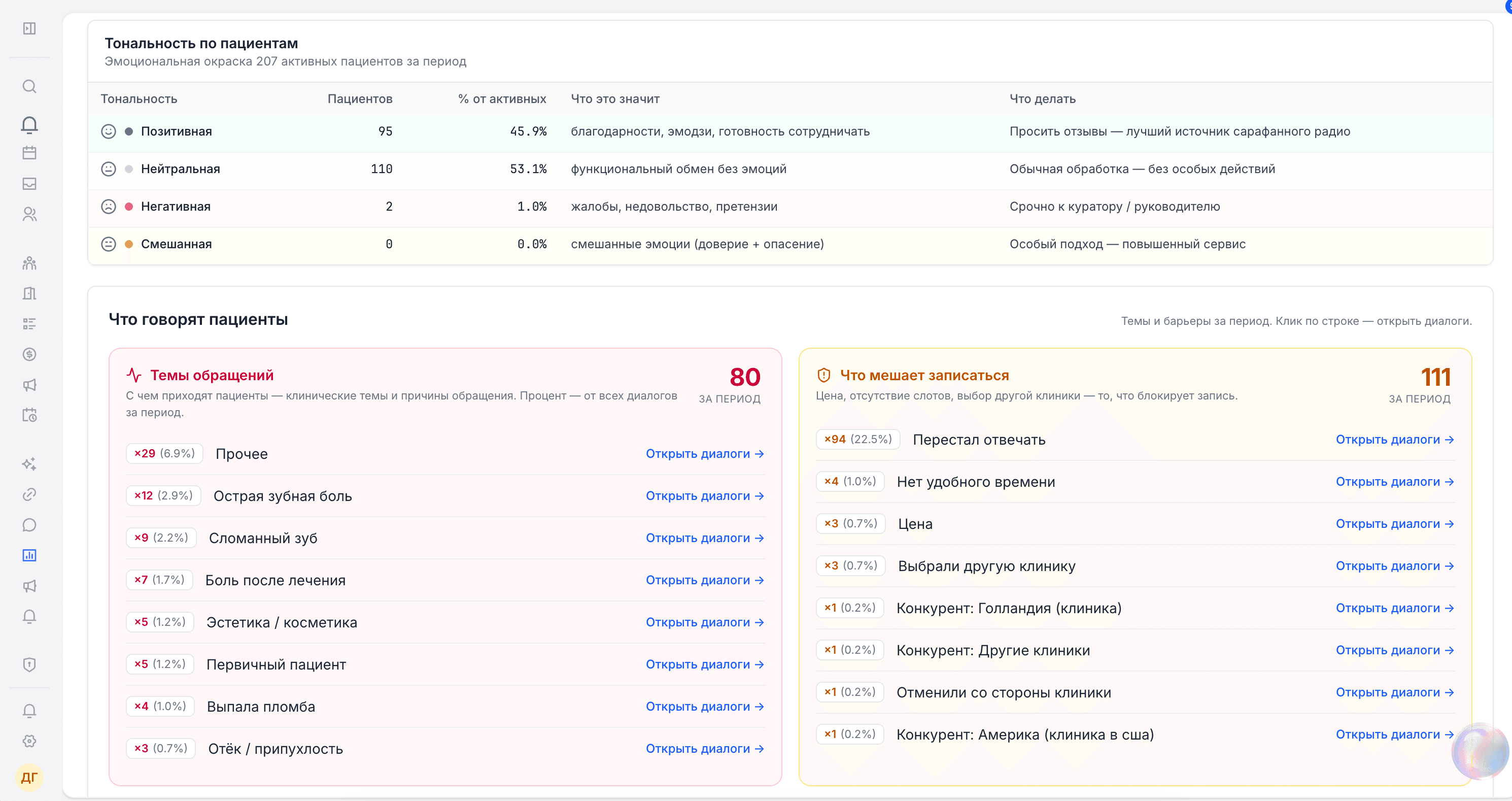Click the Первичный пациент topic row
The image size is (1512, 801).
click(445, 665)
